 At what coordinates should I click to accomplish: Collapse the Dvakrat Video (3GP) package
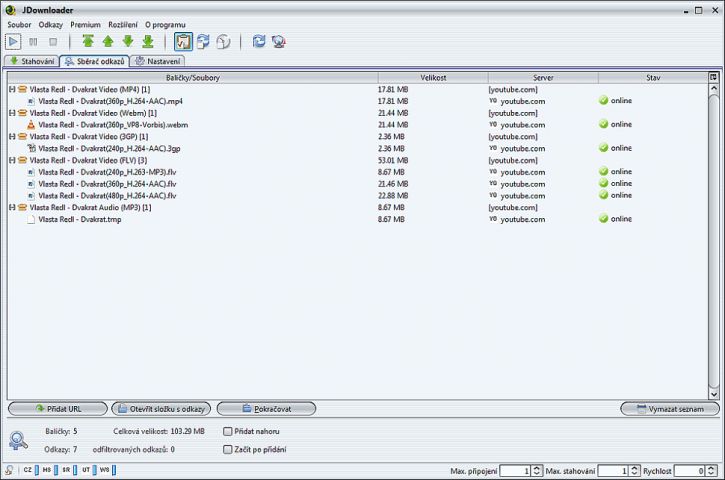click(12, 136)
